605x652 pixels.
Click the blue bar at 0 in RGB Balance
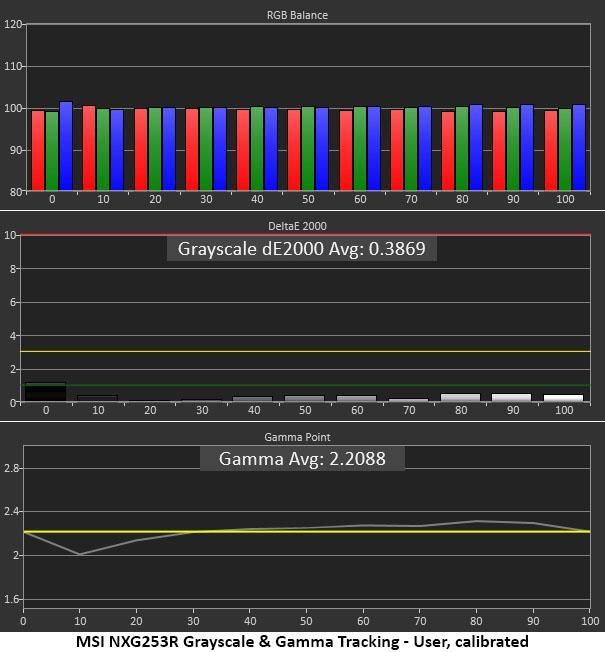point(66,146)
